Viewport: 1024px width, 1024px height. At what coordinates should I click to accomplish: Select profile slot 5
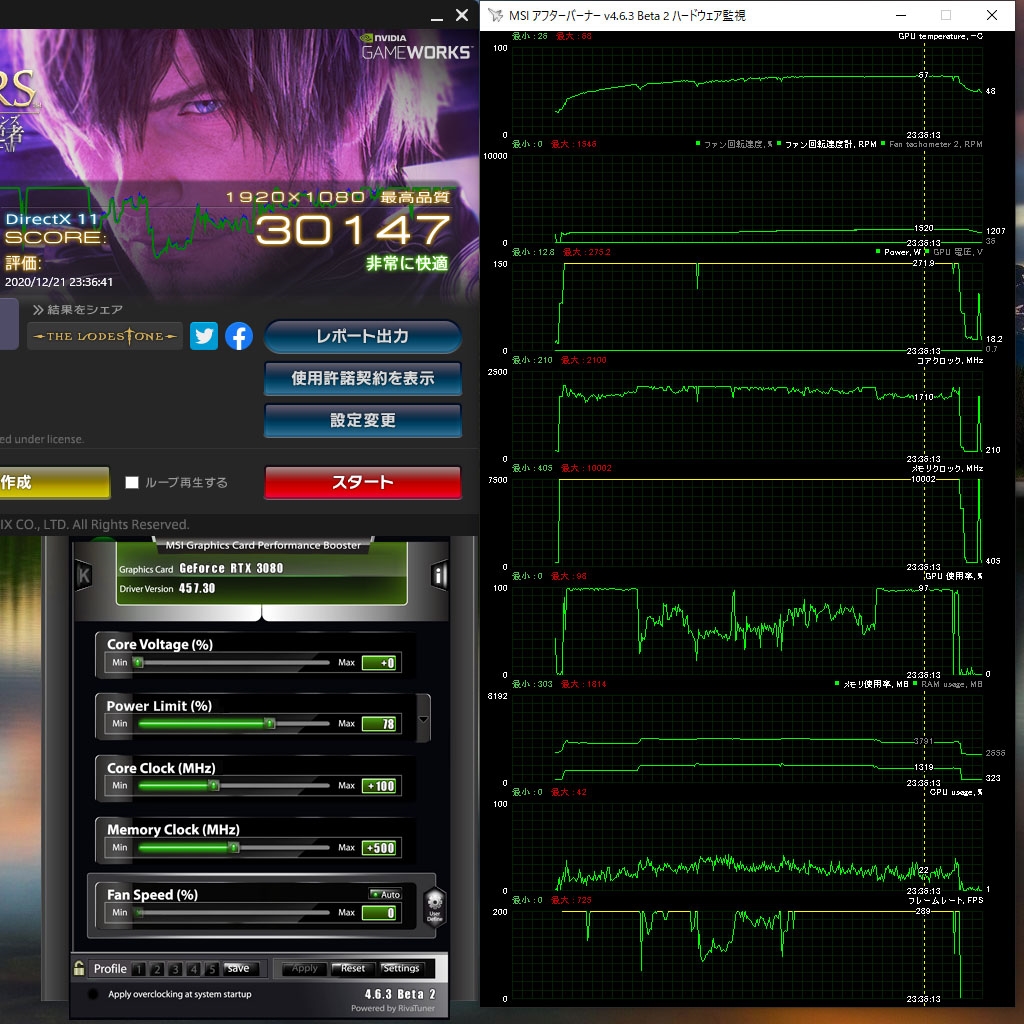point(212,969)
